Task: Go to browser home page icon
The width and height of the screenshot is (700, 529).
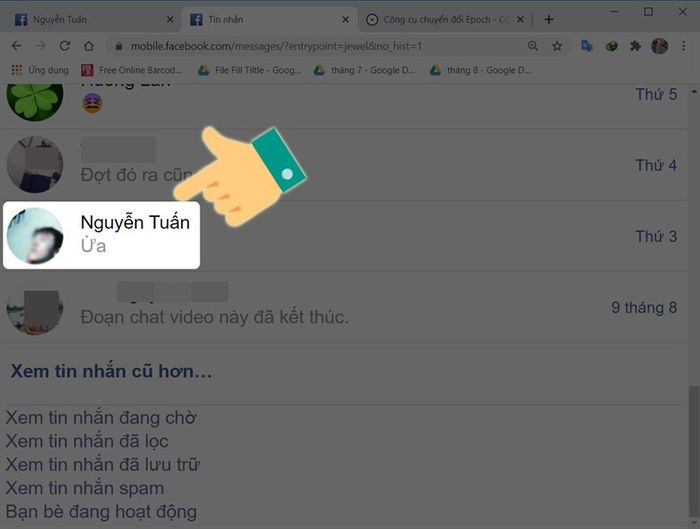Action: pos(89,46)
